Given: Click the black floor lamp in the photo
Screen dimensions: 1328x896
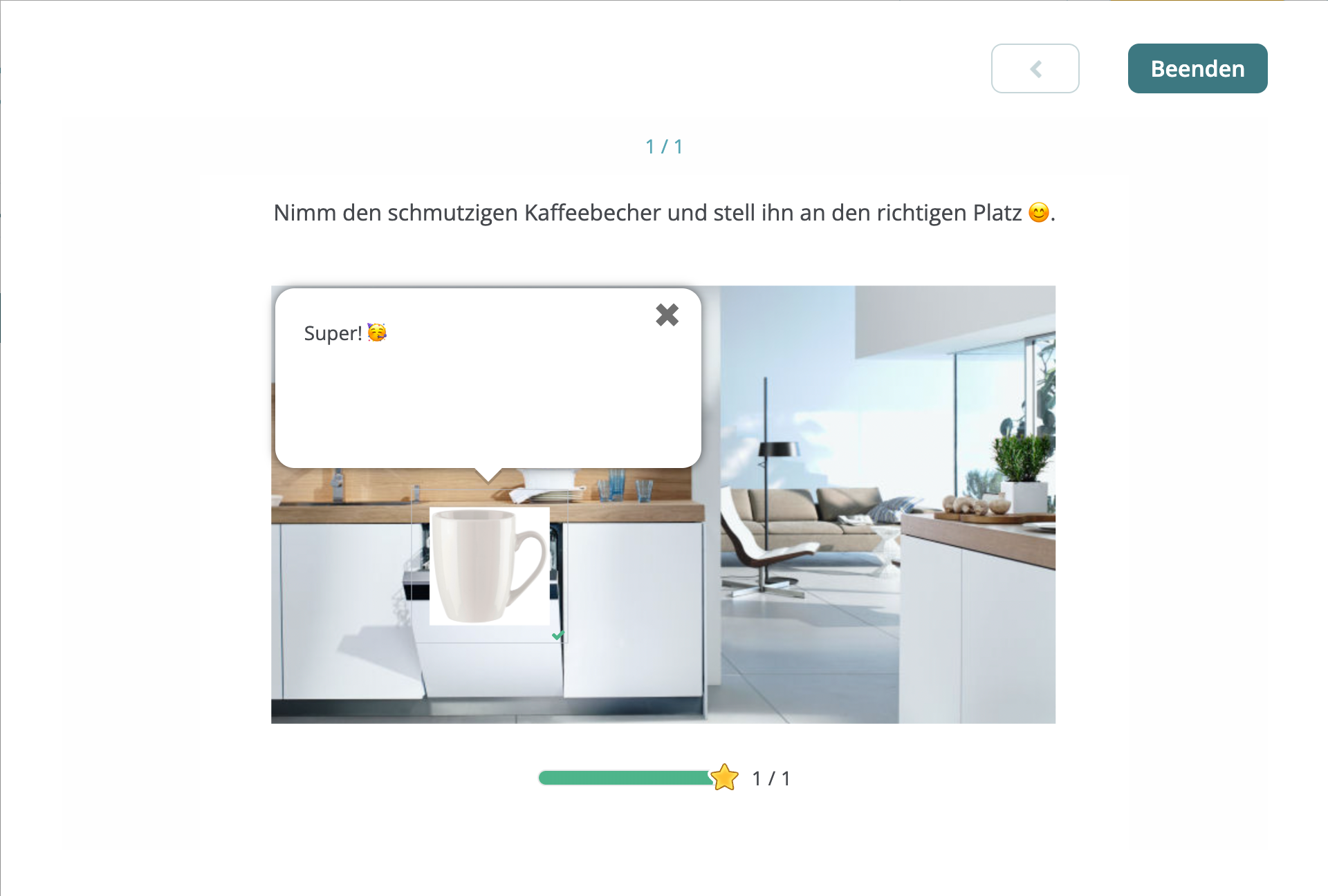Looking at the screenshot, I should click(766, 484).
